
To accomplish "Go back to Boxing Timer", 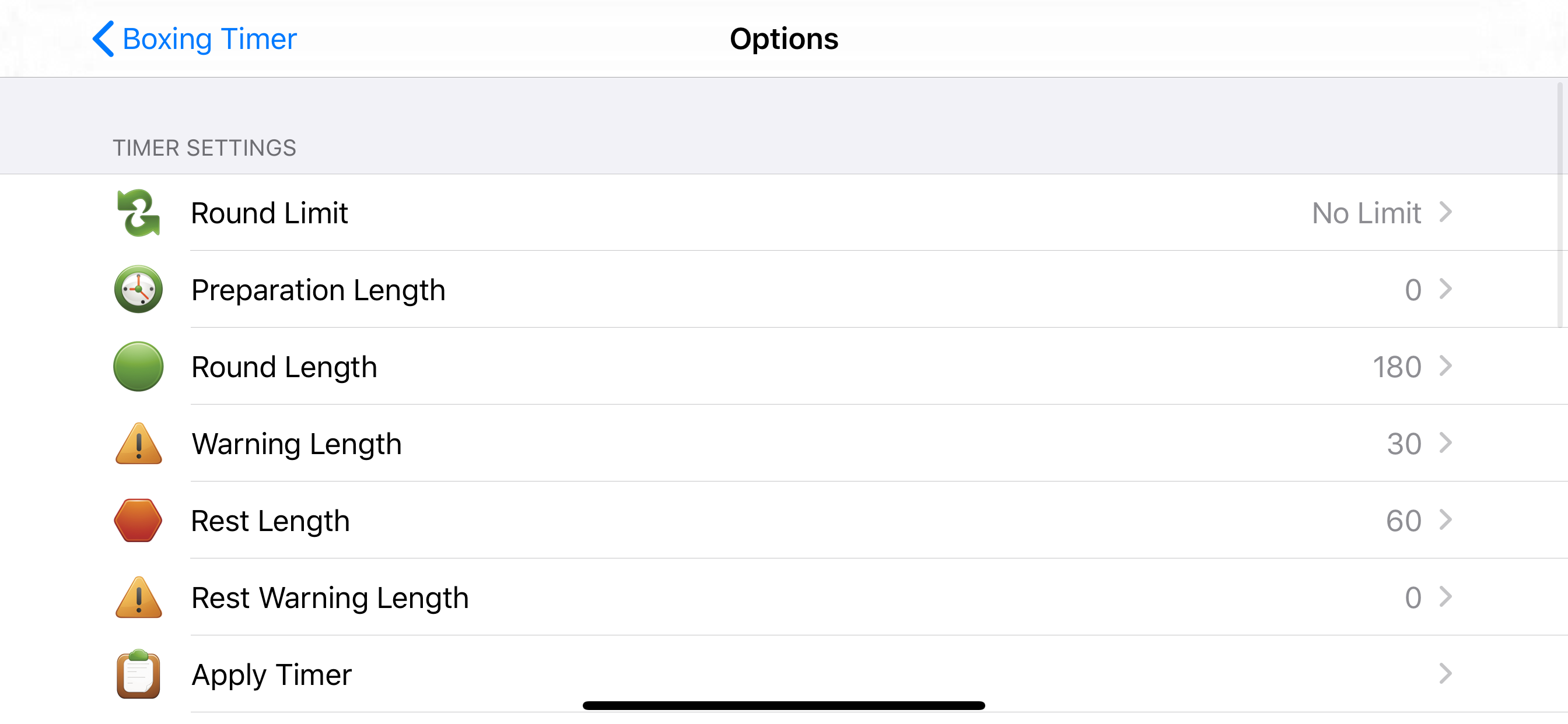I will click(x=209, y=39).
